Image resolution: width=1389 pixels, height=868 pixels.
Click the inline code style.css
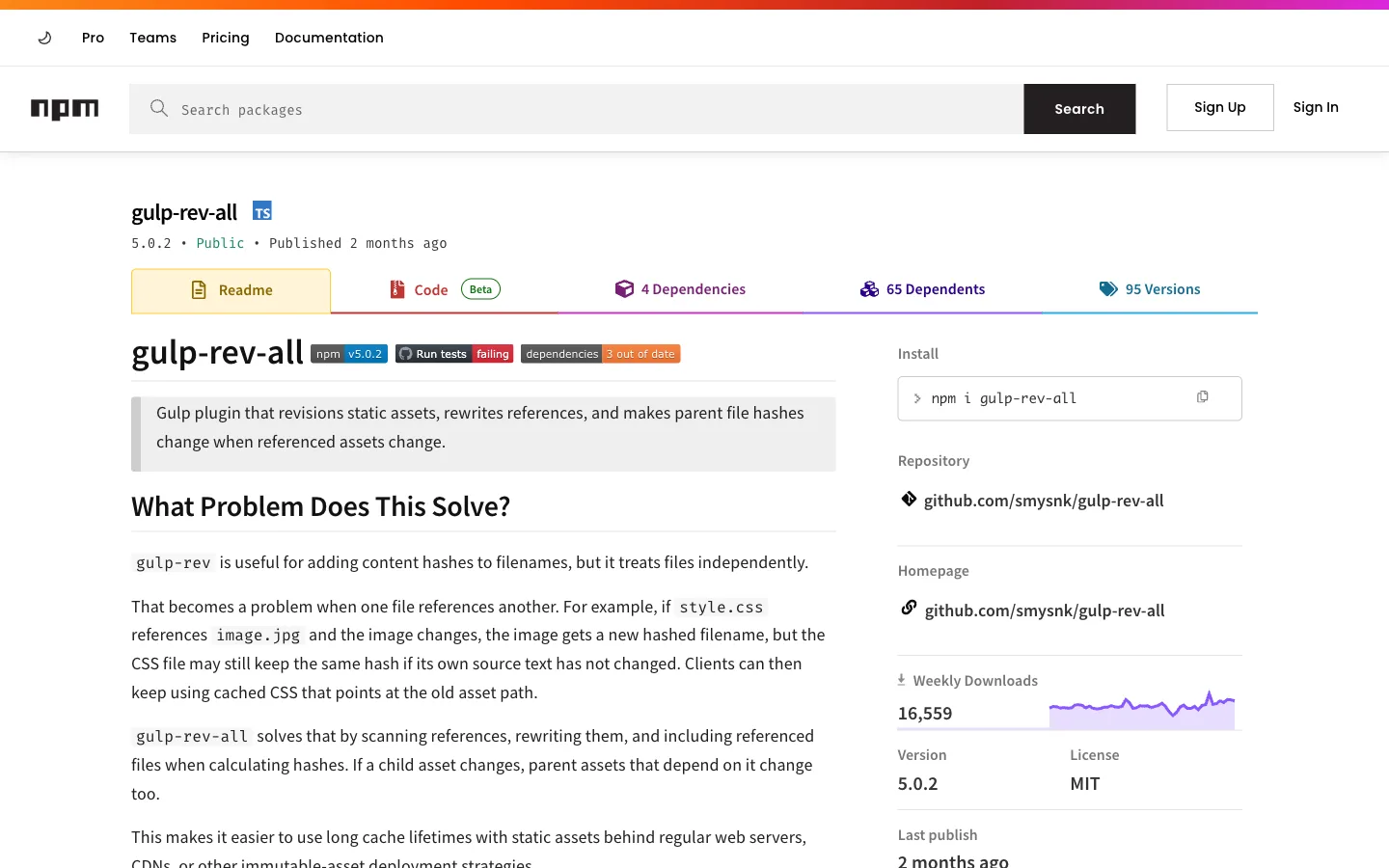722,607
